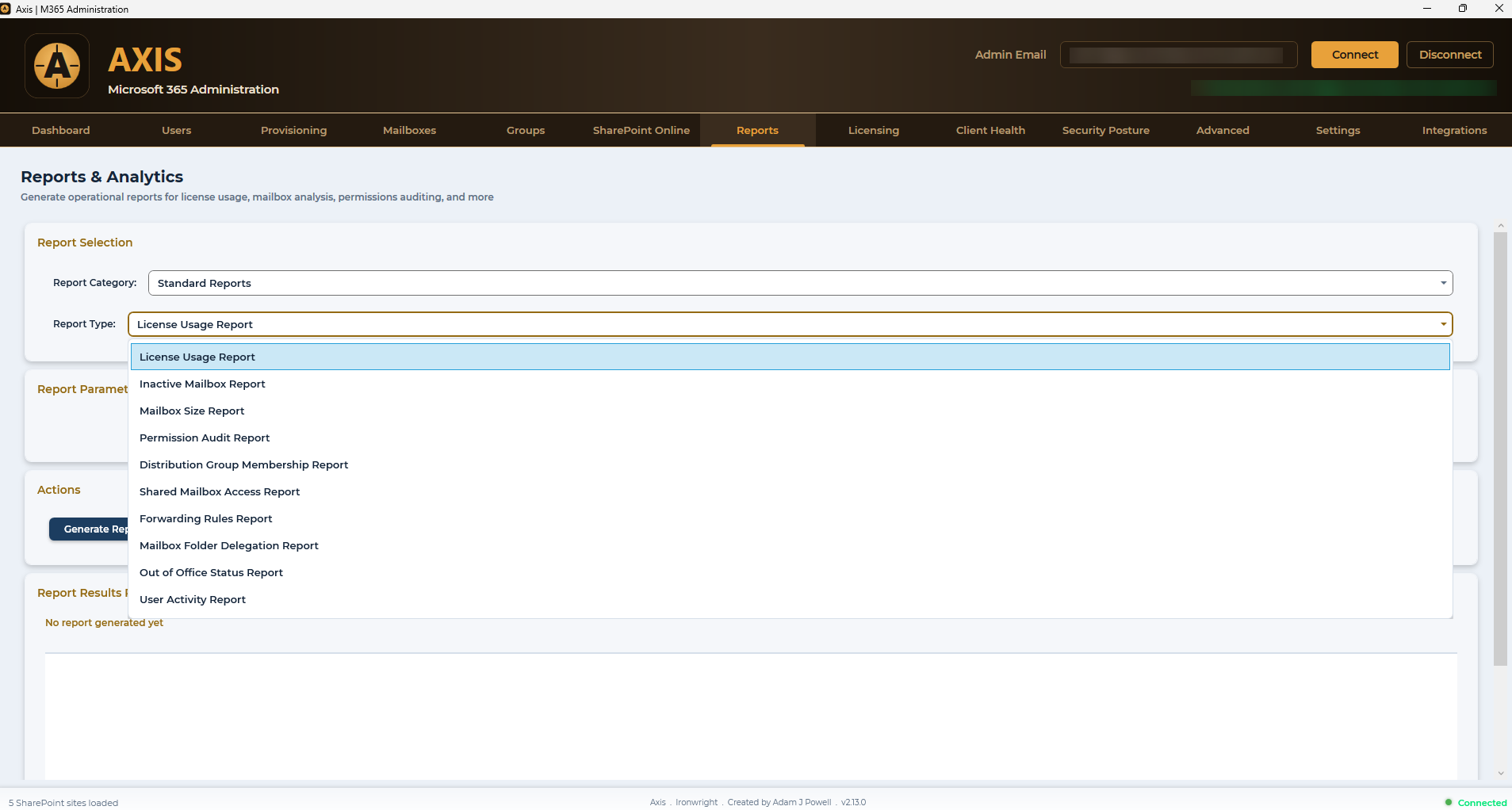Go to Client Health tab
Image resolution: width=1512 pixels, height=810 pixels.
(990, 130)
